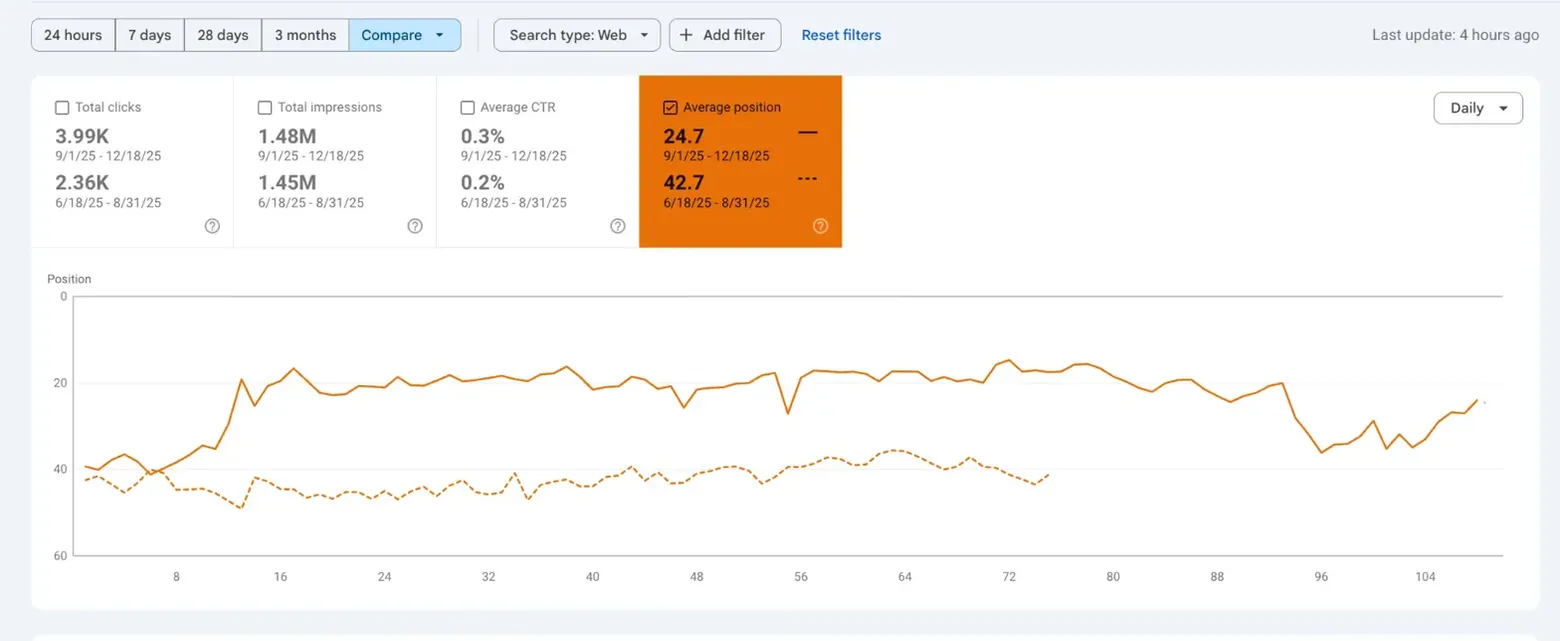Select the 7 days date range

point(150,35)
